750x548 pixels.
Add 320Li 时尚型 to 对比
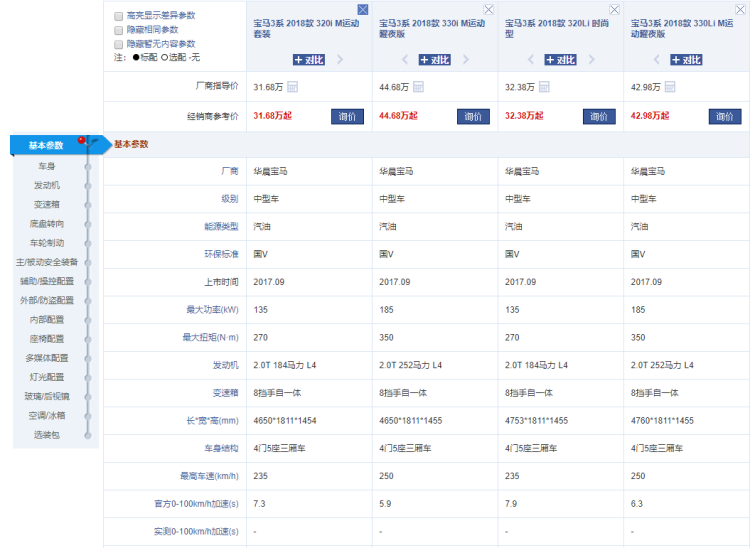(561, 60)
